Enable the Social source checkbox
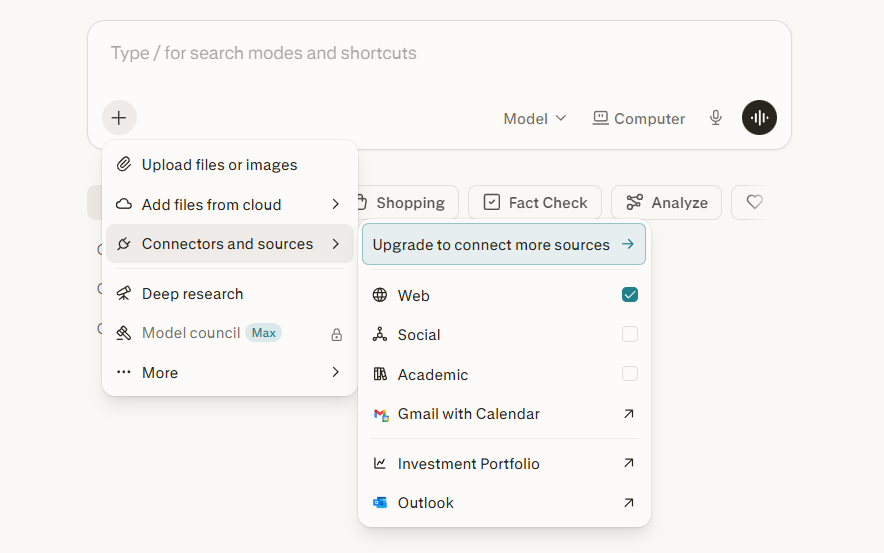Screen dimensions: 884x553 coord(630,334)
